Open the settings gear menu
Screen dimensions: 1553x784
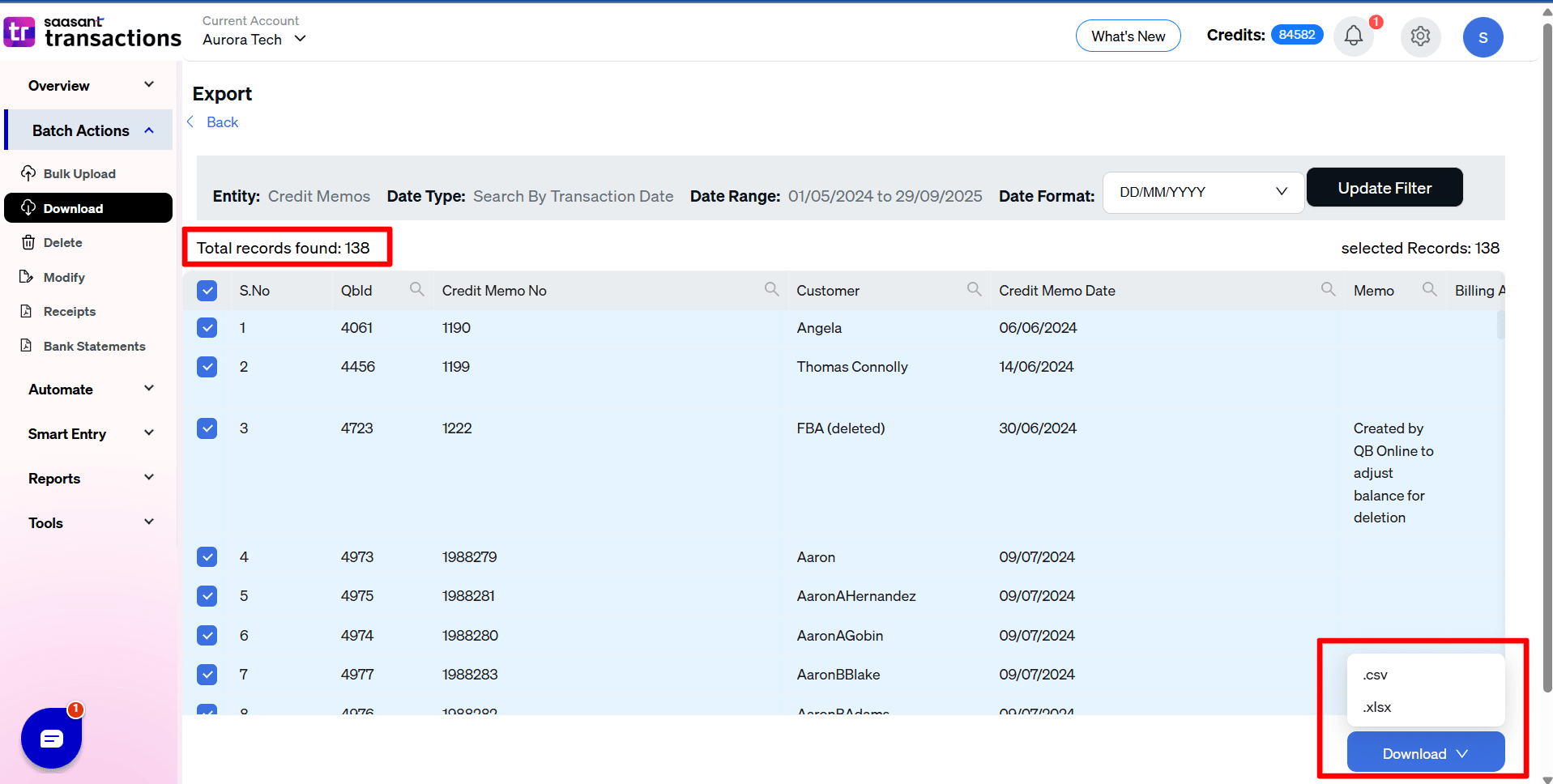pos(1420,36)
